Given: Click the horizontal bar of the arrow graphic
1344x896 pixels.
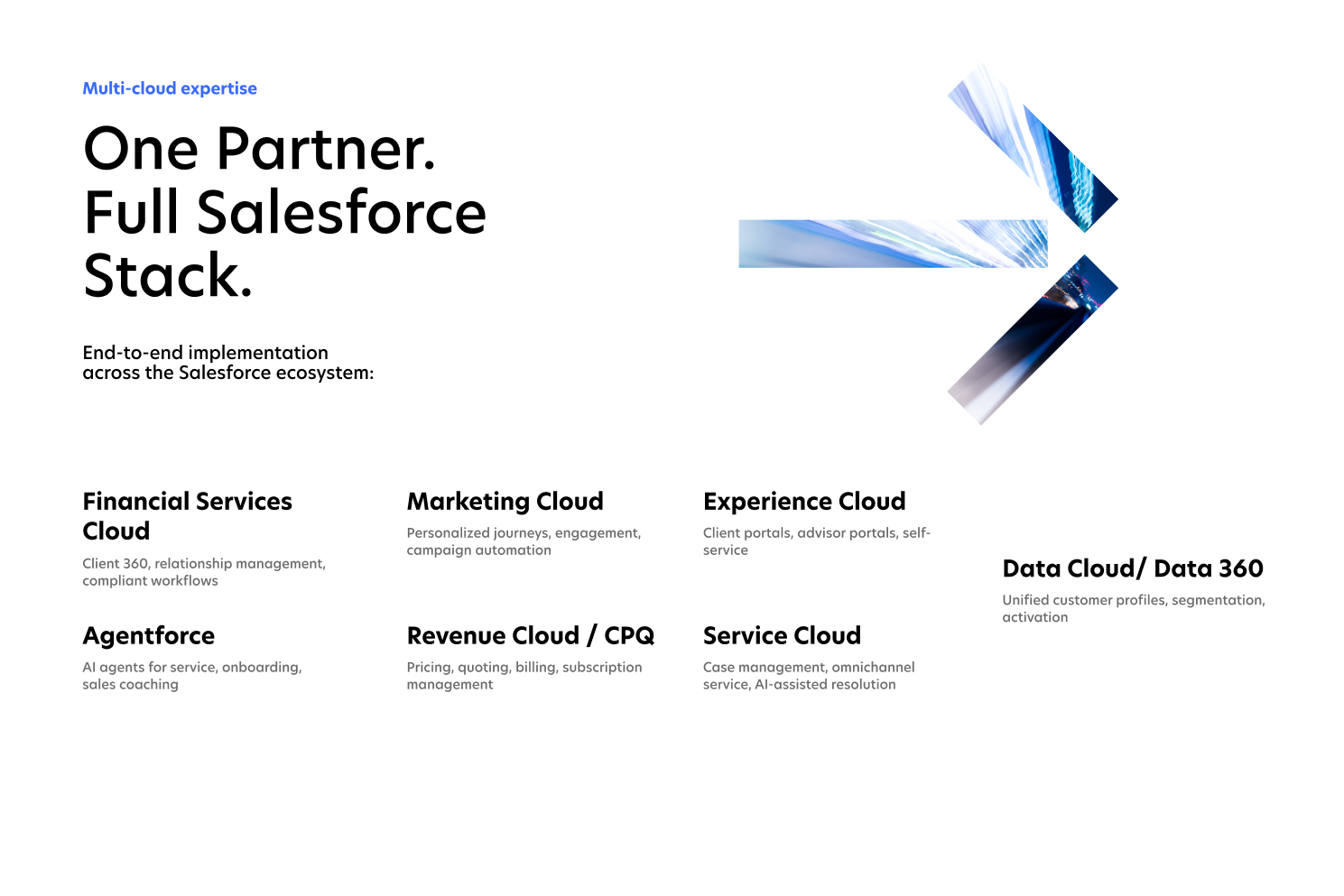Looking at the screenshot, I should point(892,244).
